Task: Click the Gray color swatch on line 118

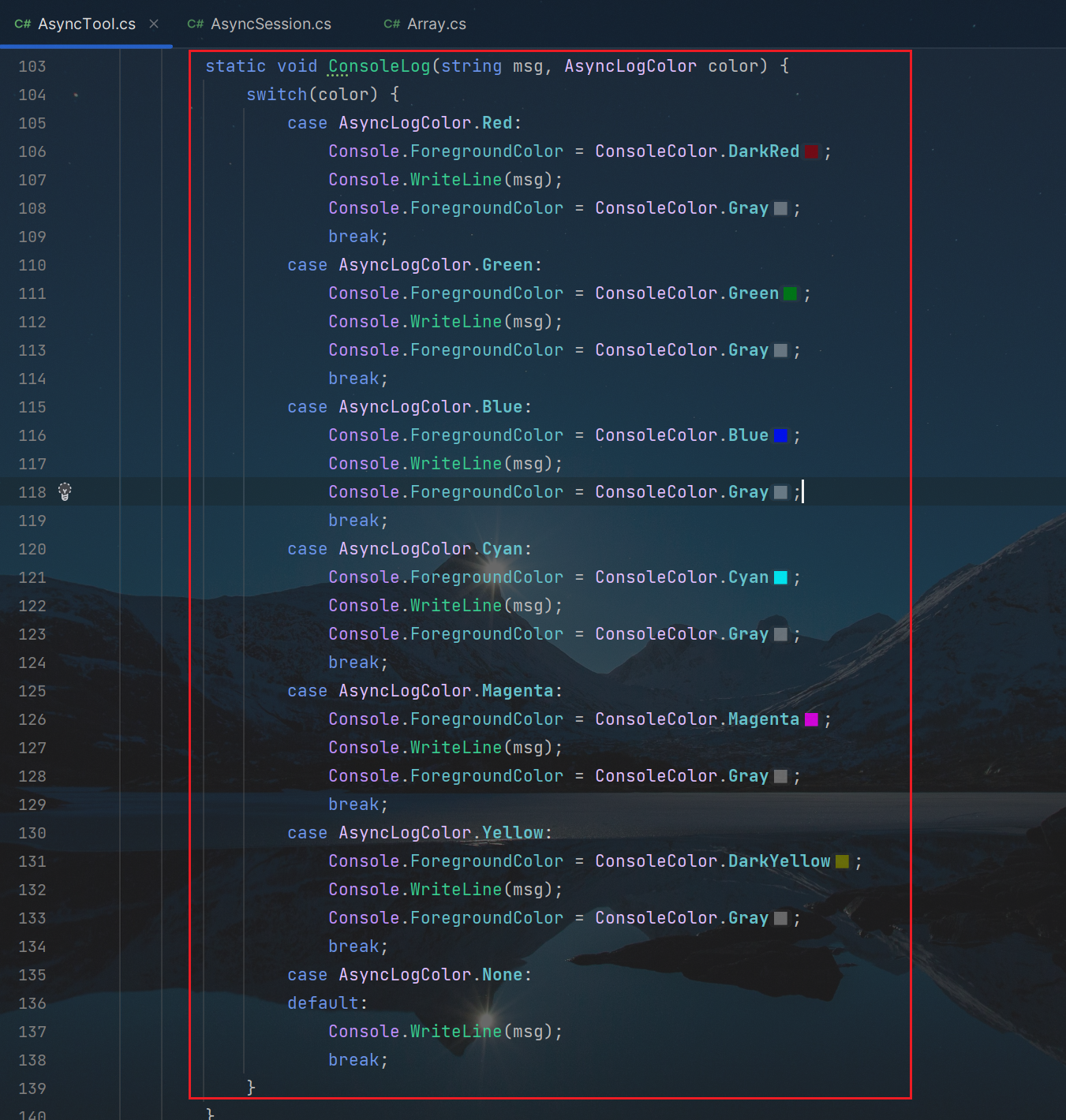Action: 780,492
